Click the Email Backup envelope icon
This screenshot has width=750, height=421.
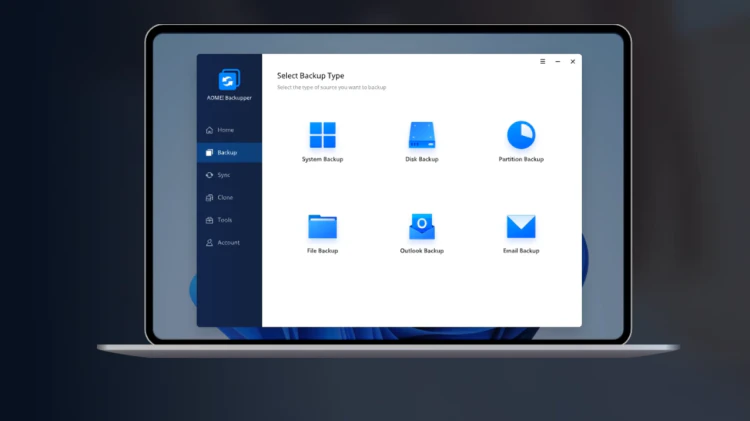pos(521,227)
